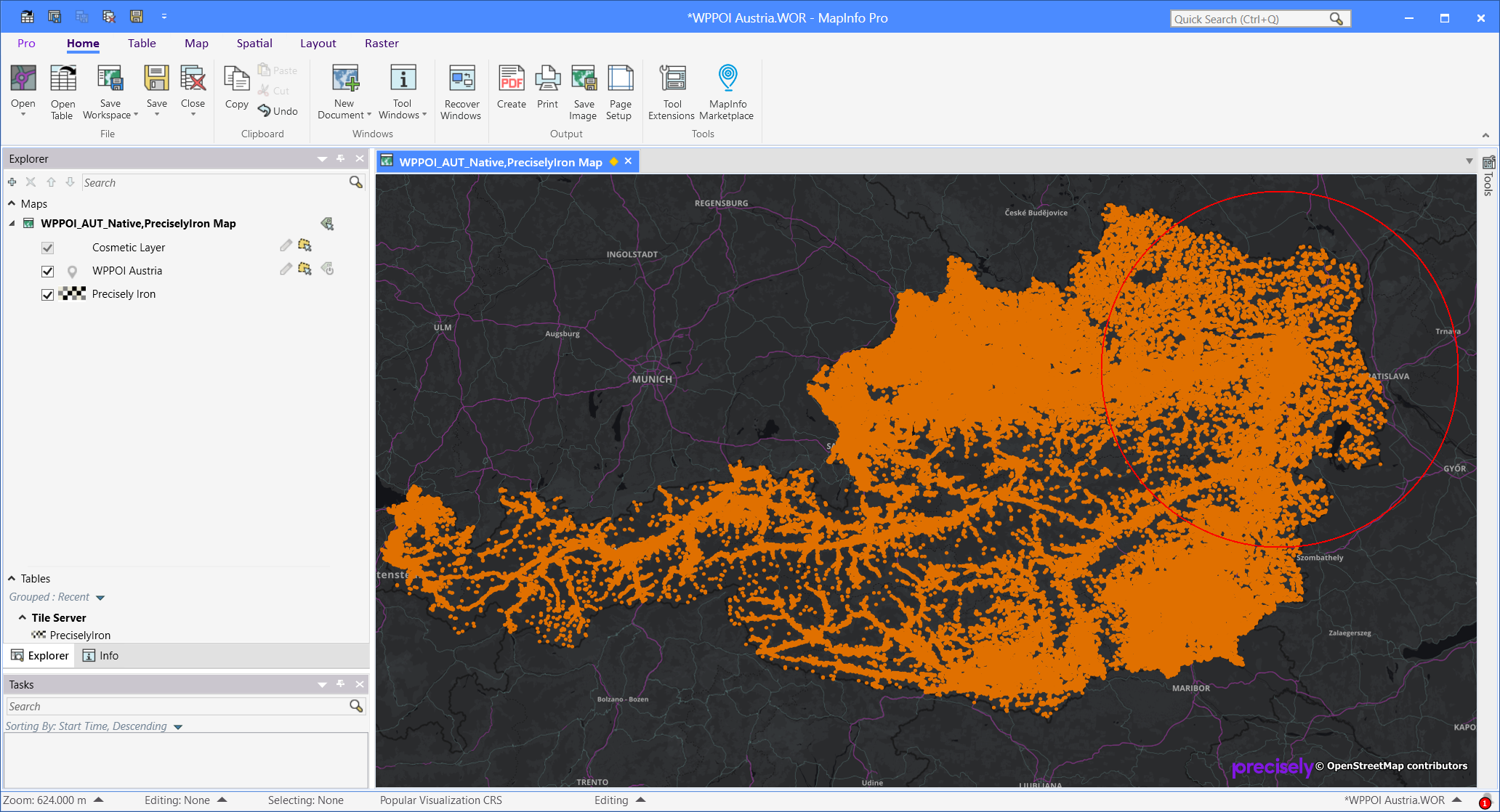
Task: Toggle Cosmetic Layer visibility checkbox
Action: [48, 248]
